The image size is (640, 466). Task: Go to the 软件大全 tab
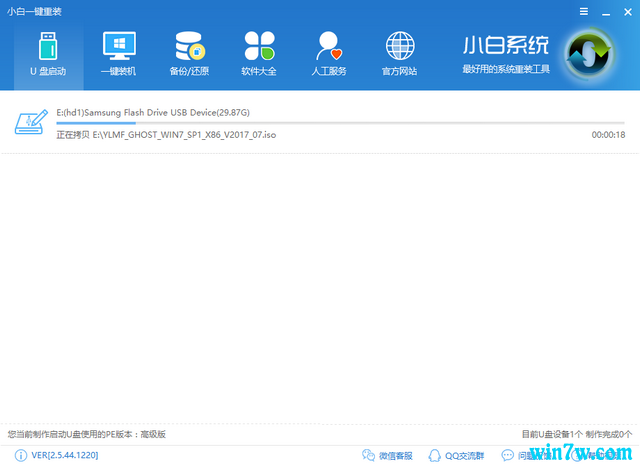pyautogui.click(x=259, y=55)
